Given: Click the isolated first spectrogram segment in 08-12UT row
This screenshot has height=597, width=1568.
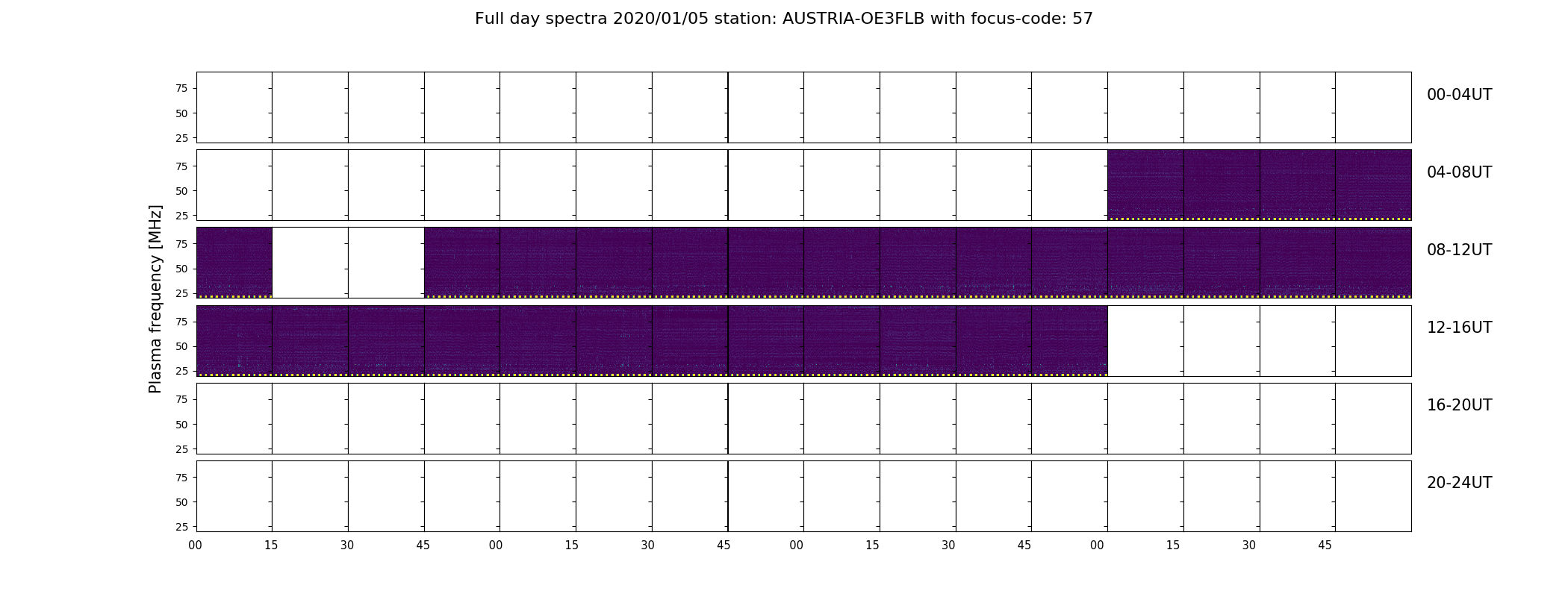Looking at the screenshot, I should [x=234, y=263].
